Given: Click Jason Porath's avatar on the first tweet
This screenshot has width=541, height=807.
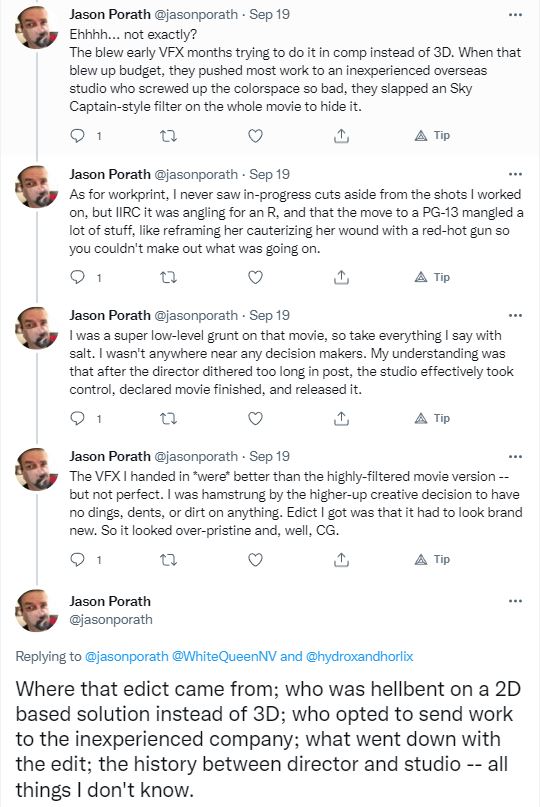Looking at the screenshot, I should 37,28.
